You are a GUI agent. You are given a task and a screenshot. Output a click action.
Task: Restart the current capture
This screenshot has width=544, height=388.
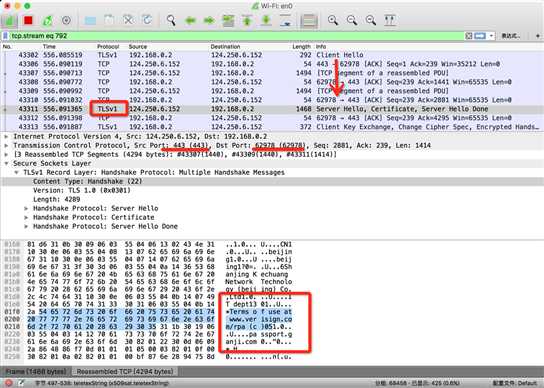[x=47, y=20]
